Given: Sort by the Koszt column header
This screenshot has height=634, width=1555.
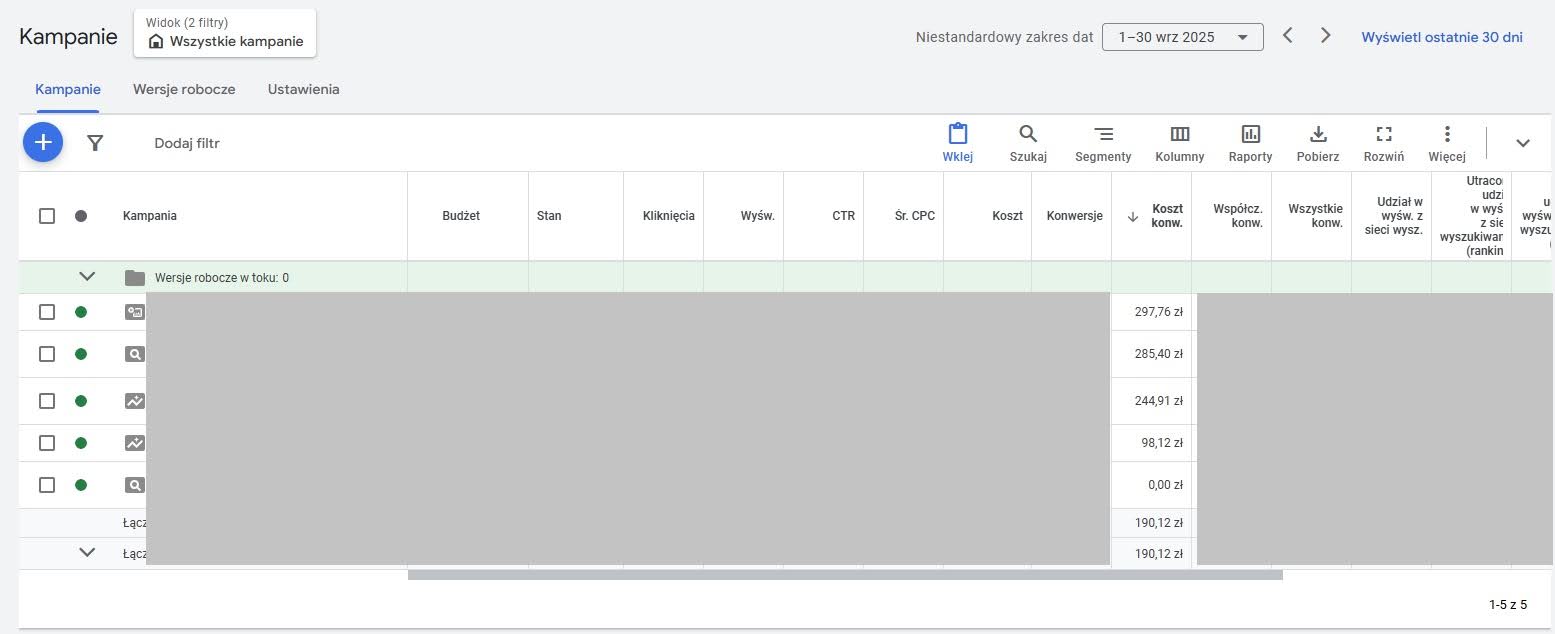Looking at the screenshot, I should point(1007,216).
